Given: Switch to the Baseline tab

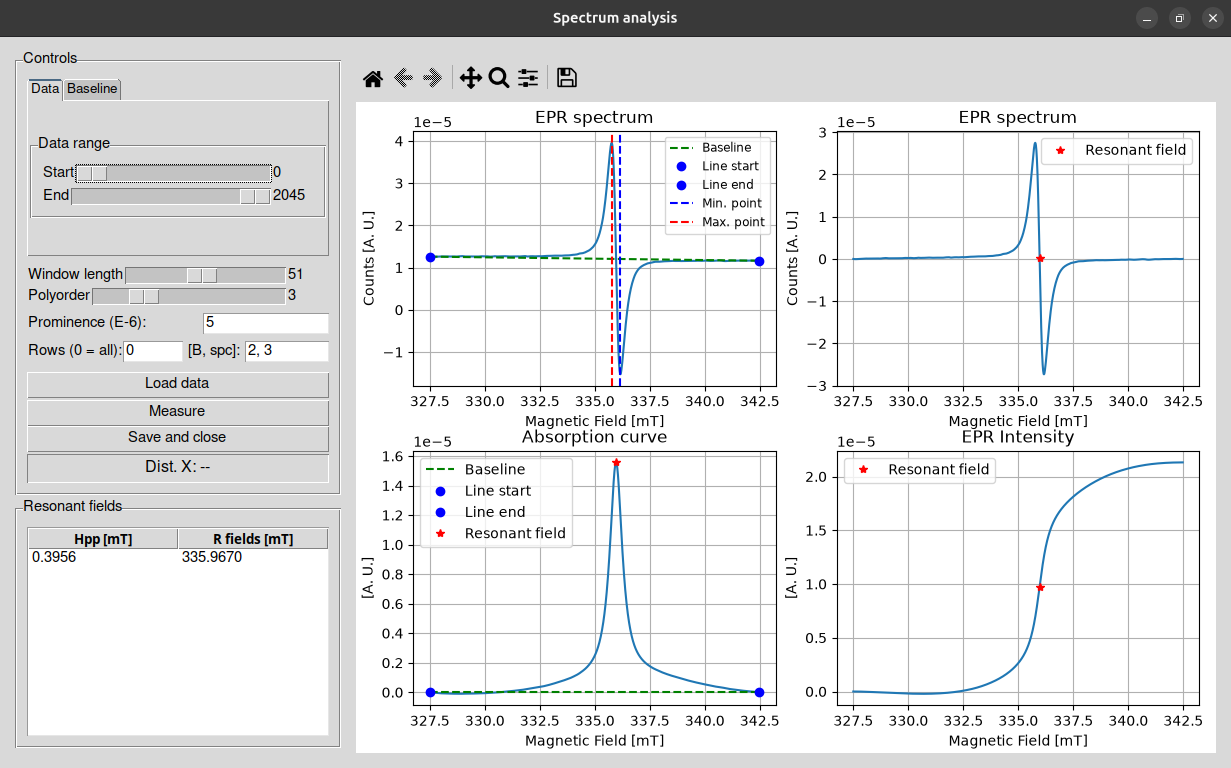Looking at the screenshot, I should pyautogui.click(x=92, y=89).
